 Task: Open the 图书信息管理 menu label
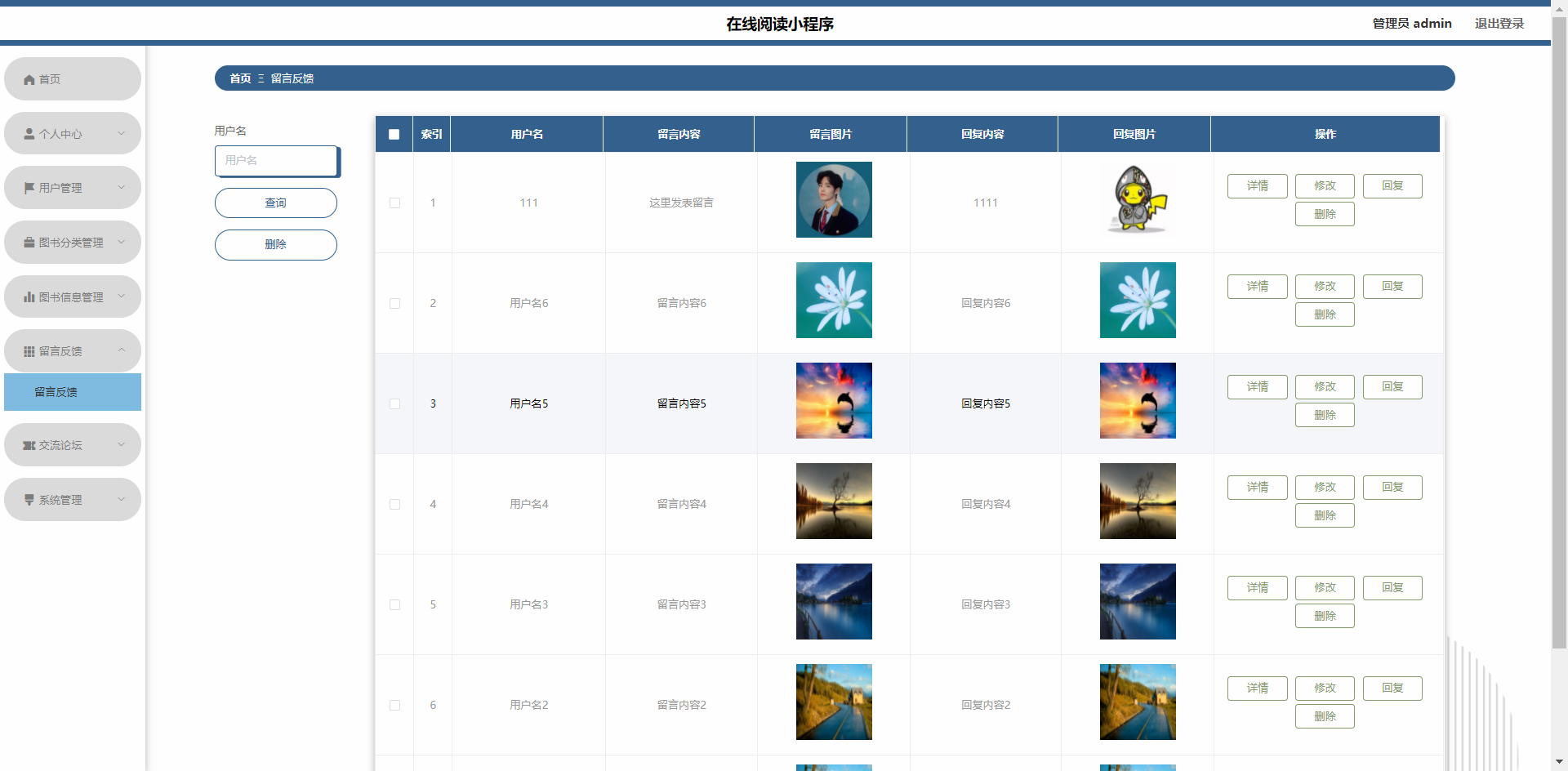[71, 297]
